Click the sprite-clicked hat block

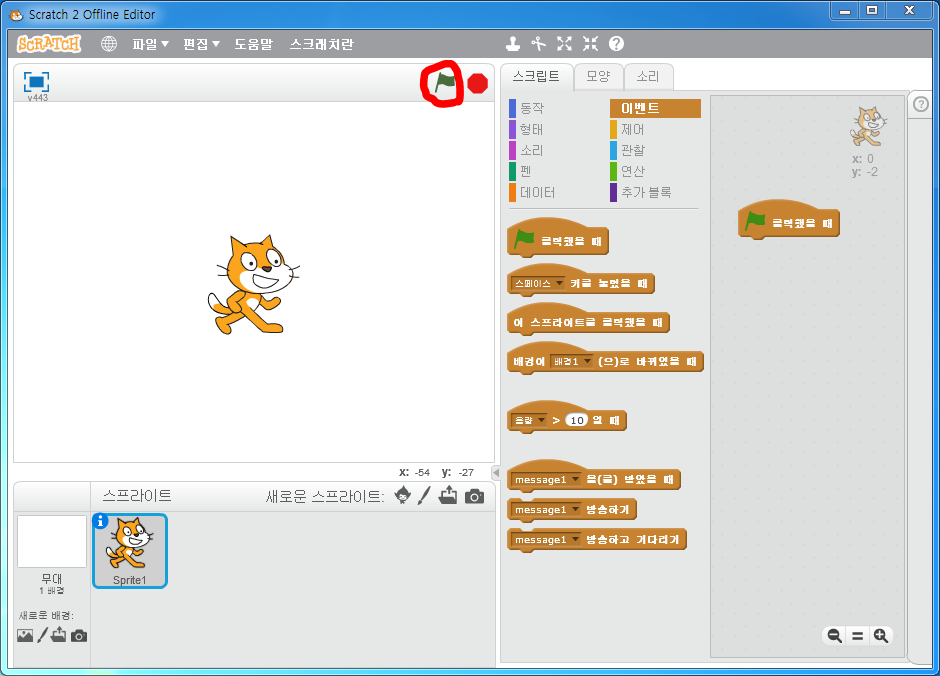[x=588, y=321]
